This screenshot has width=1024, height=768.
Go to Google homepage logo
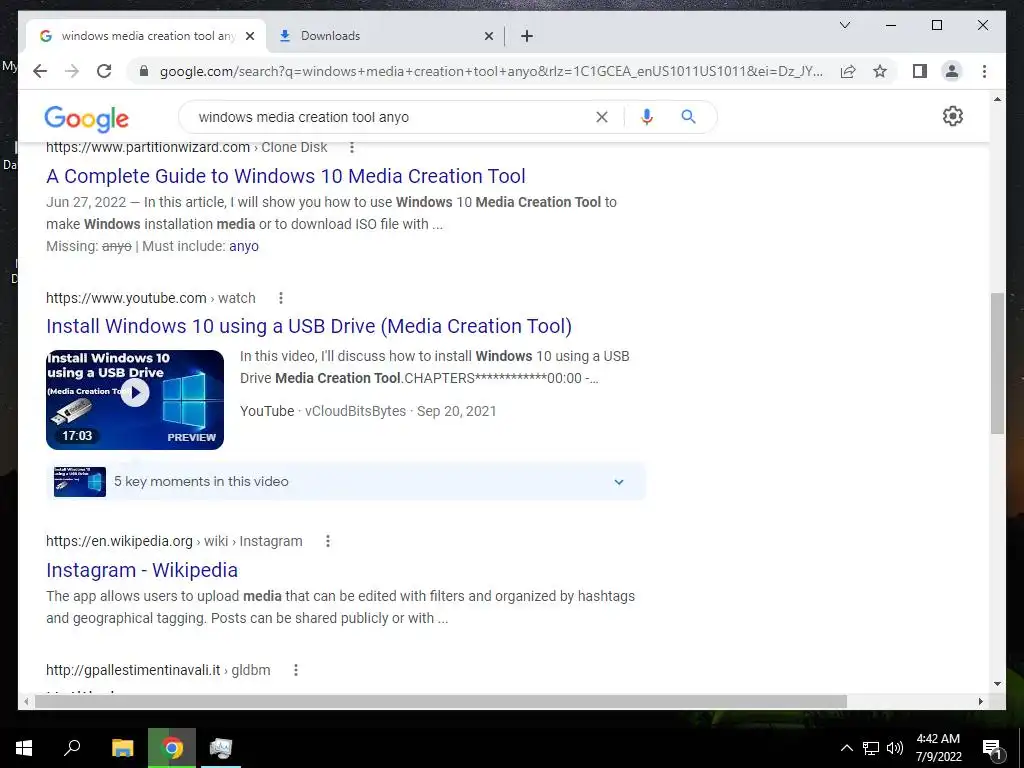tap(86, 118)
